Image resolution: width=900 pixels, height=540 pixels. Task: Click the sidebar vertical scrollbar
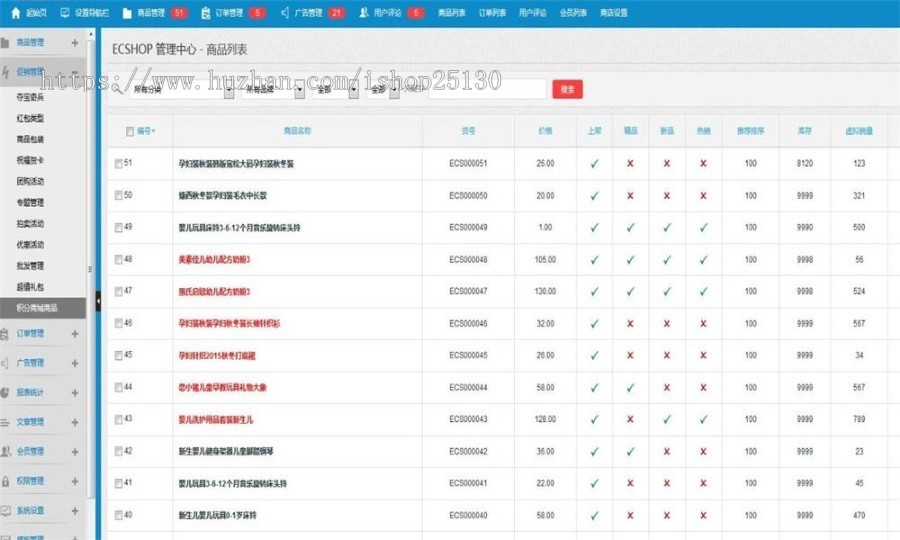tap(90, 269)
